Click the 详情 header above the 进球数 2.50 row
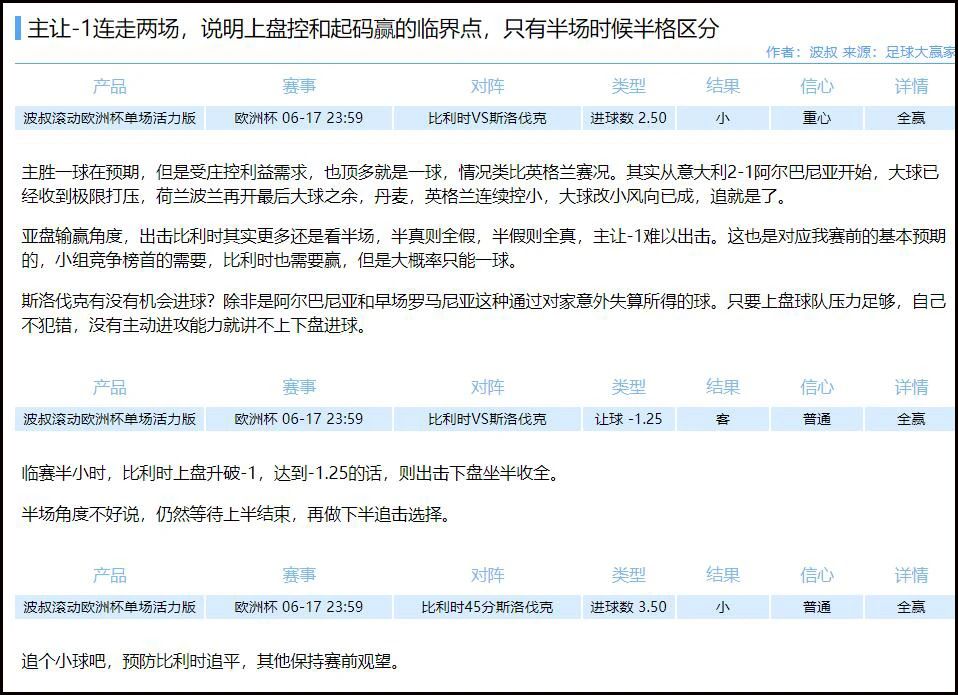Image resolution: width=958 pixels, height=695 pixels. [x=911, y=86]
